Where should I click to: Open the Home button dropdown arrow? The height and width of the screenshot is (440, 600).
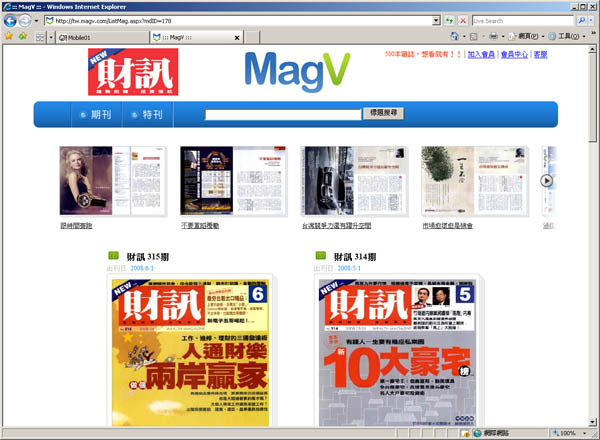pyautogui.click(x=465, y=36)
